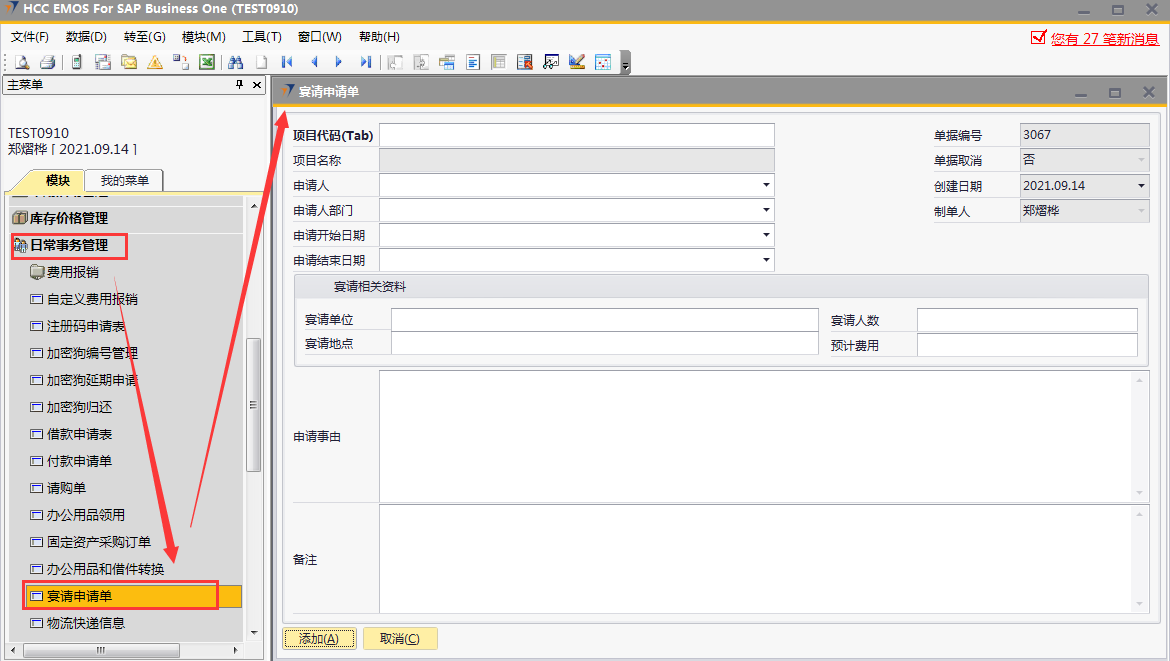Go to the next record arrow icon

coord(339,62)
